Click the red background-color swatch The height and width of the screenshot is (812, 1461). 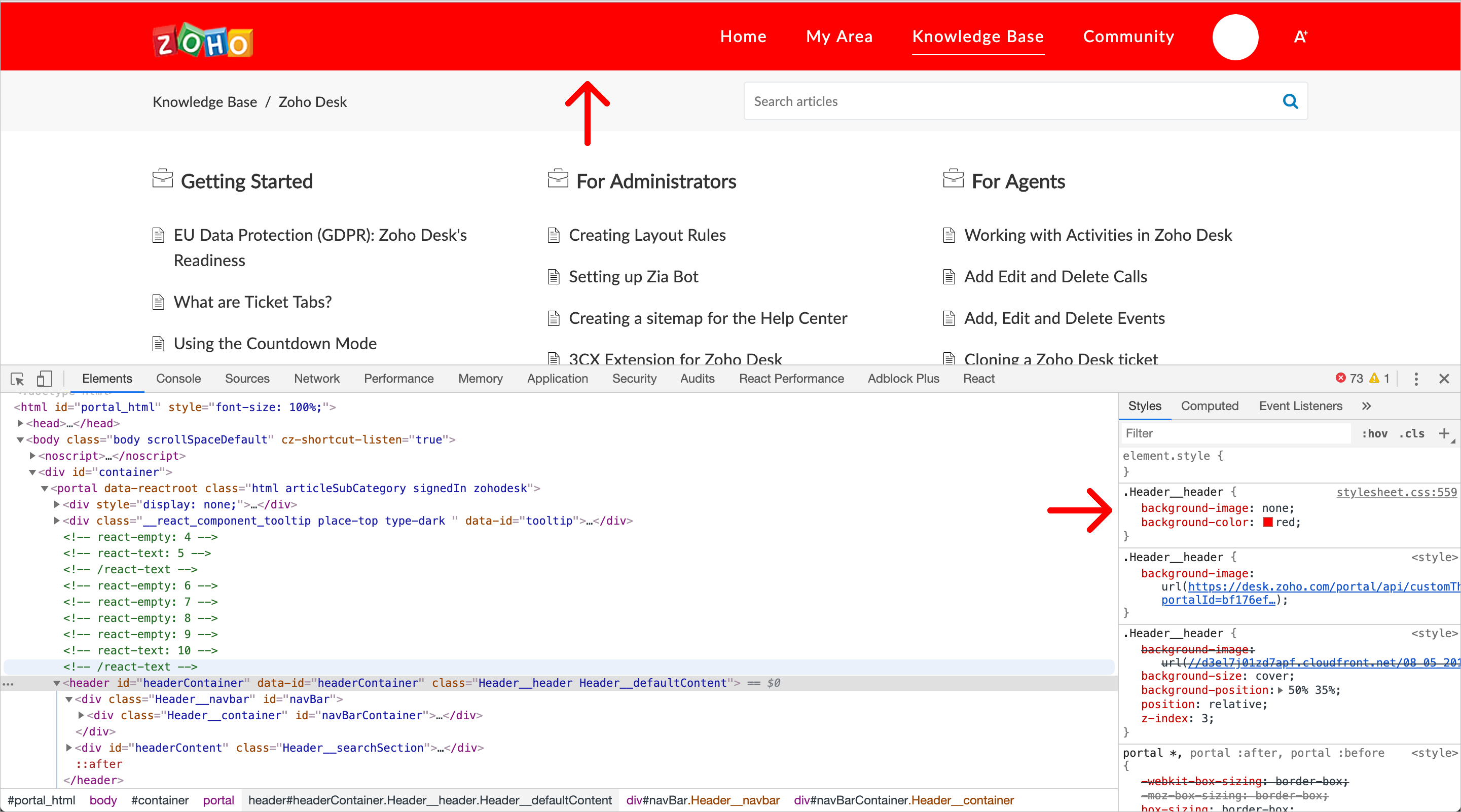(1267, 522)
